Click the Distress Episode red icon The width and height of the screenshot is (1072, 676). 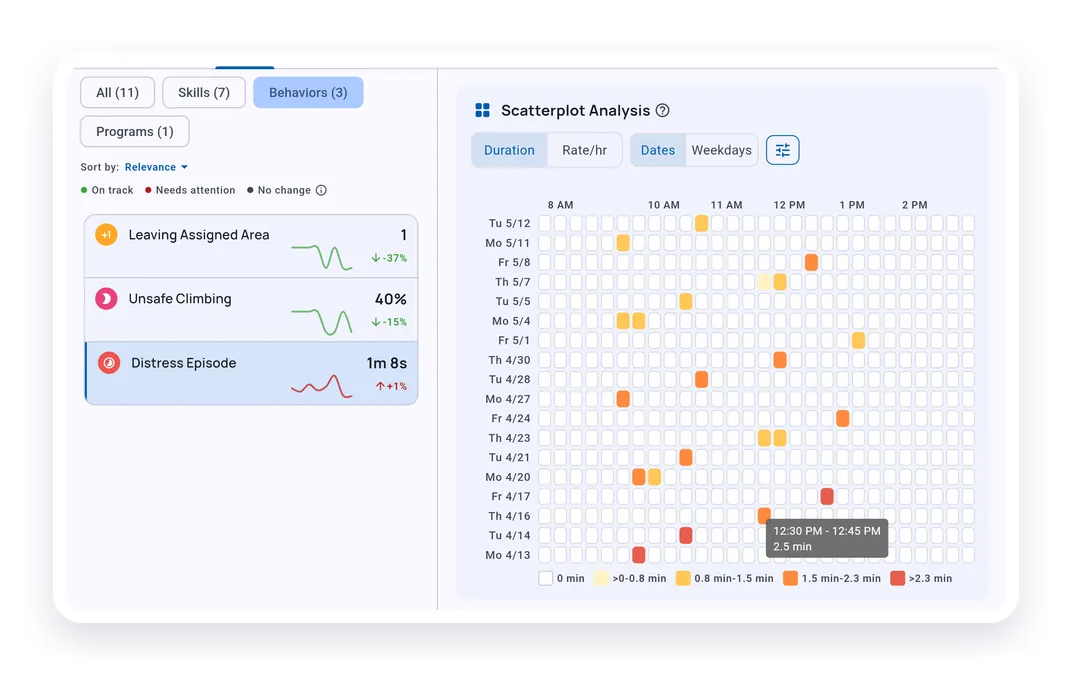(x=109, y=363)
